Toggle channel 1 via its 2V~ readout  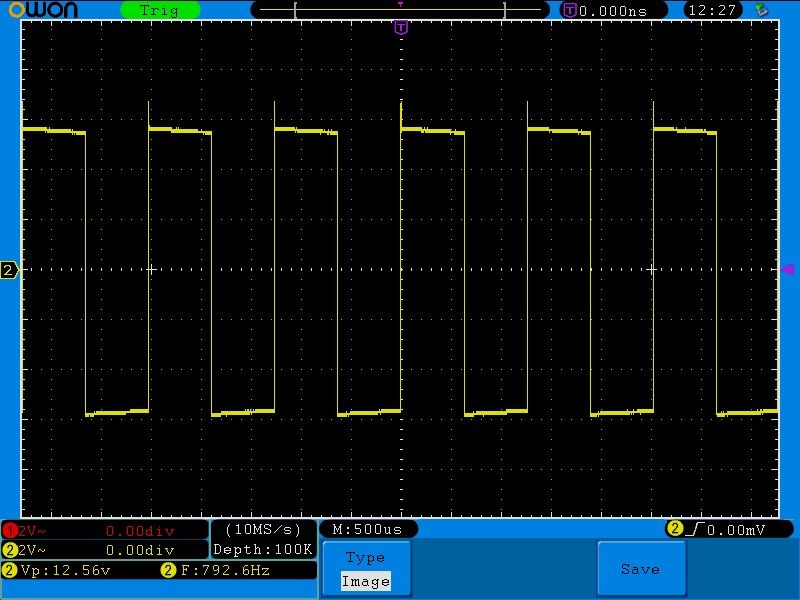pos(32,530)
